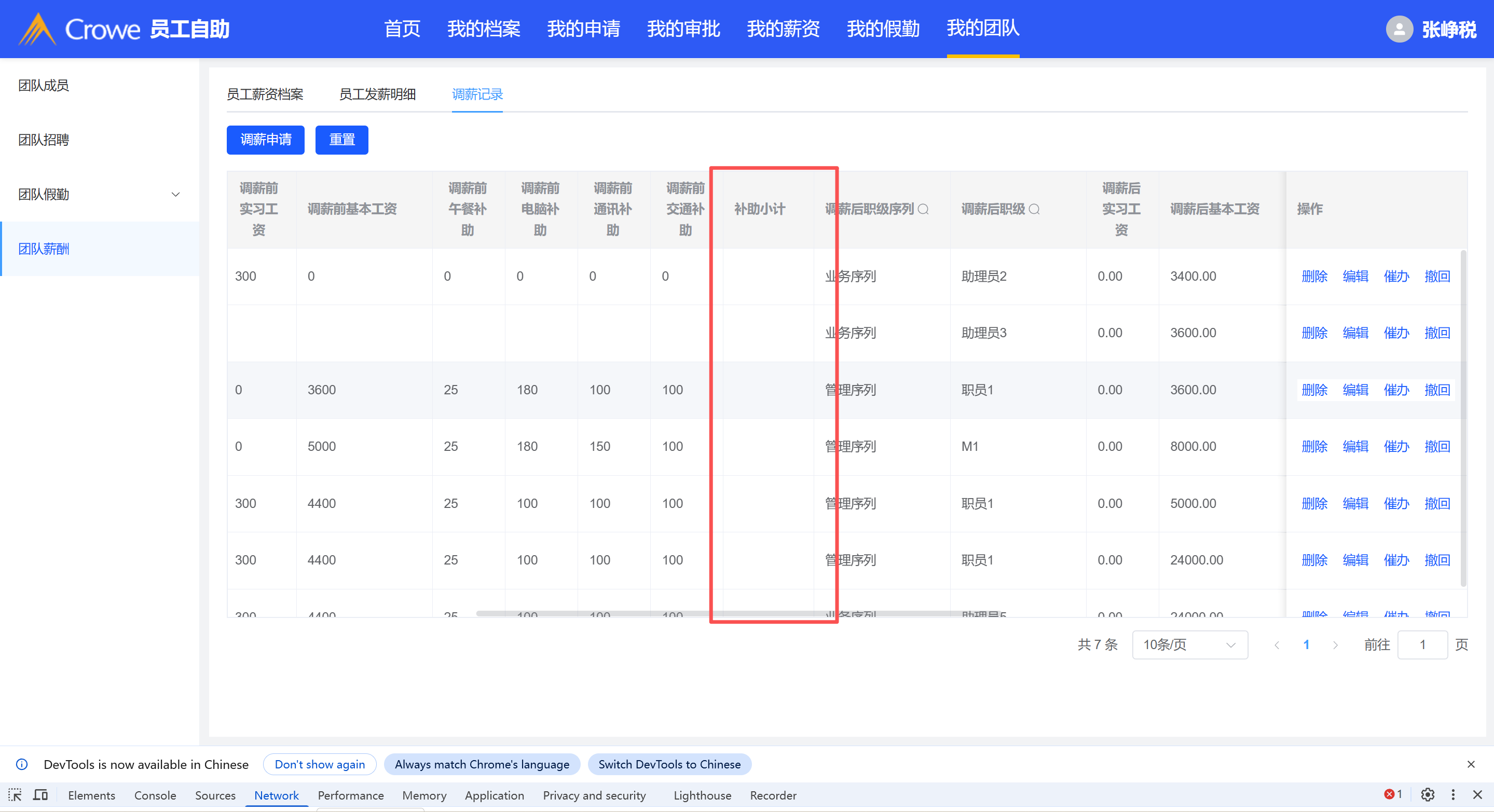Click search icon beside 调薪后职级序列 header
Image resolution: width=1494 pixels, height=812 pixels.
[x=923, y=209]
